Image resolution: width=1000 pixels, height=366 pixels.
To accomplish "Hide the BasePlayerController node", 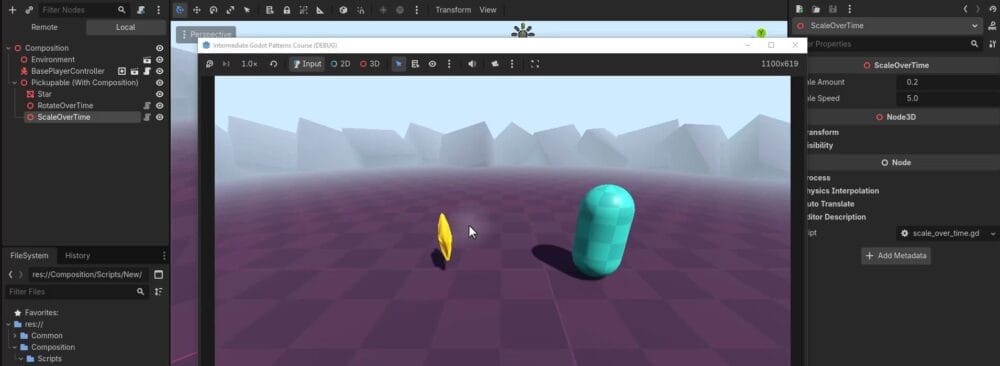I will (159, 71).
